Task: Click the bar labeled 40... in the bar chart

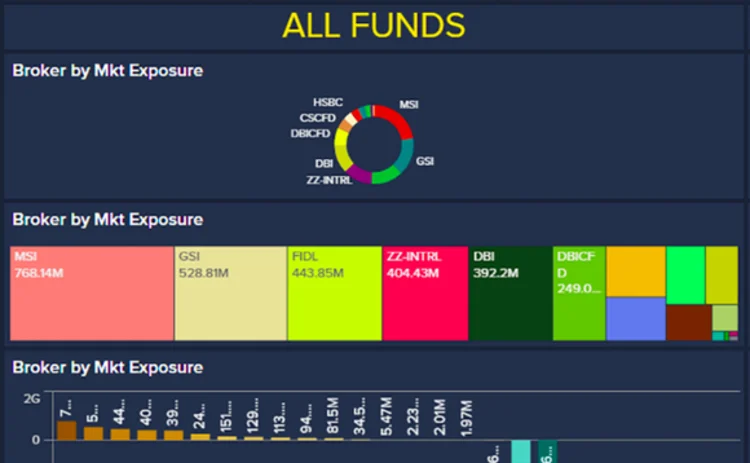Action: click(147, 435)
